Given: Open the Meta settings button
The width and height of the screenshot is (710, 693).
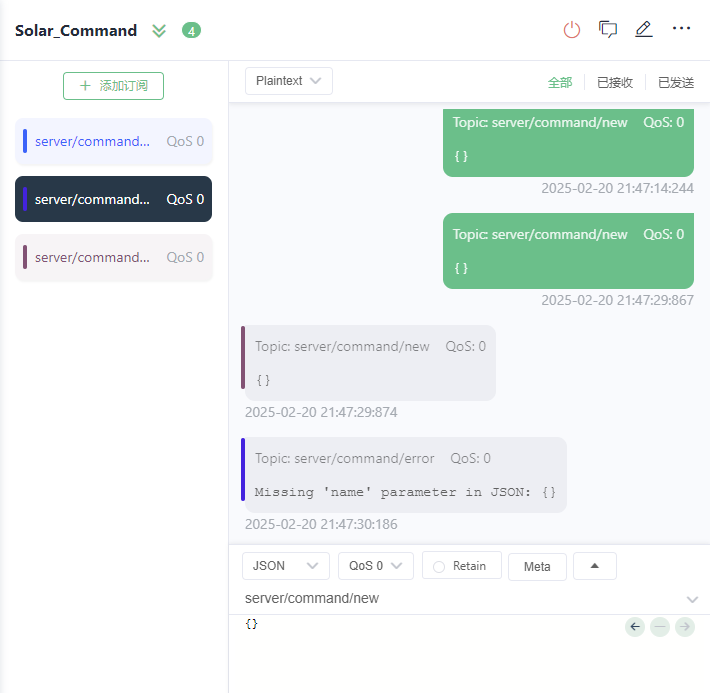Looking at the screenshot, I should click(x=537, y=566).
